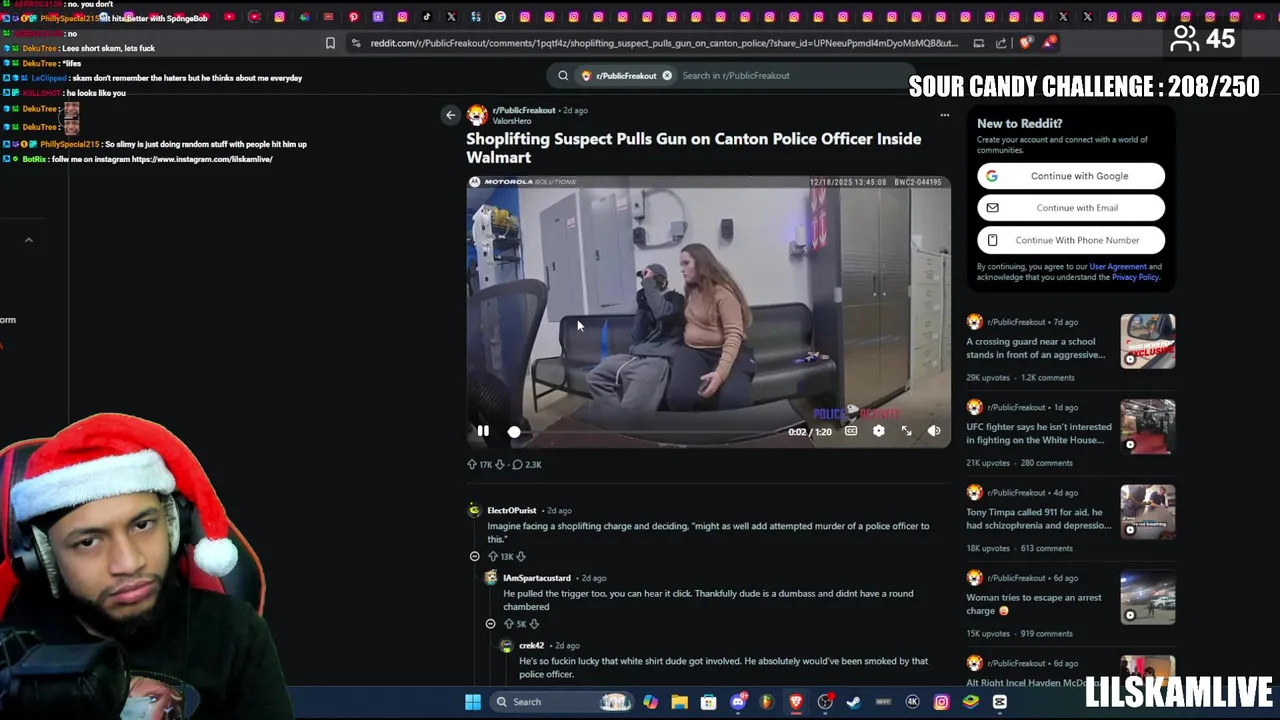Image resolution: width=1280 pixels, height=720 pixels.
Task: Switch to the Google browser tab
Action: click(500, 17)
